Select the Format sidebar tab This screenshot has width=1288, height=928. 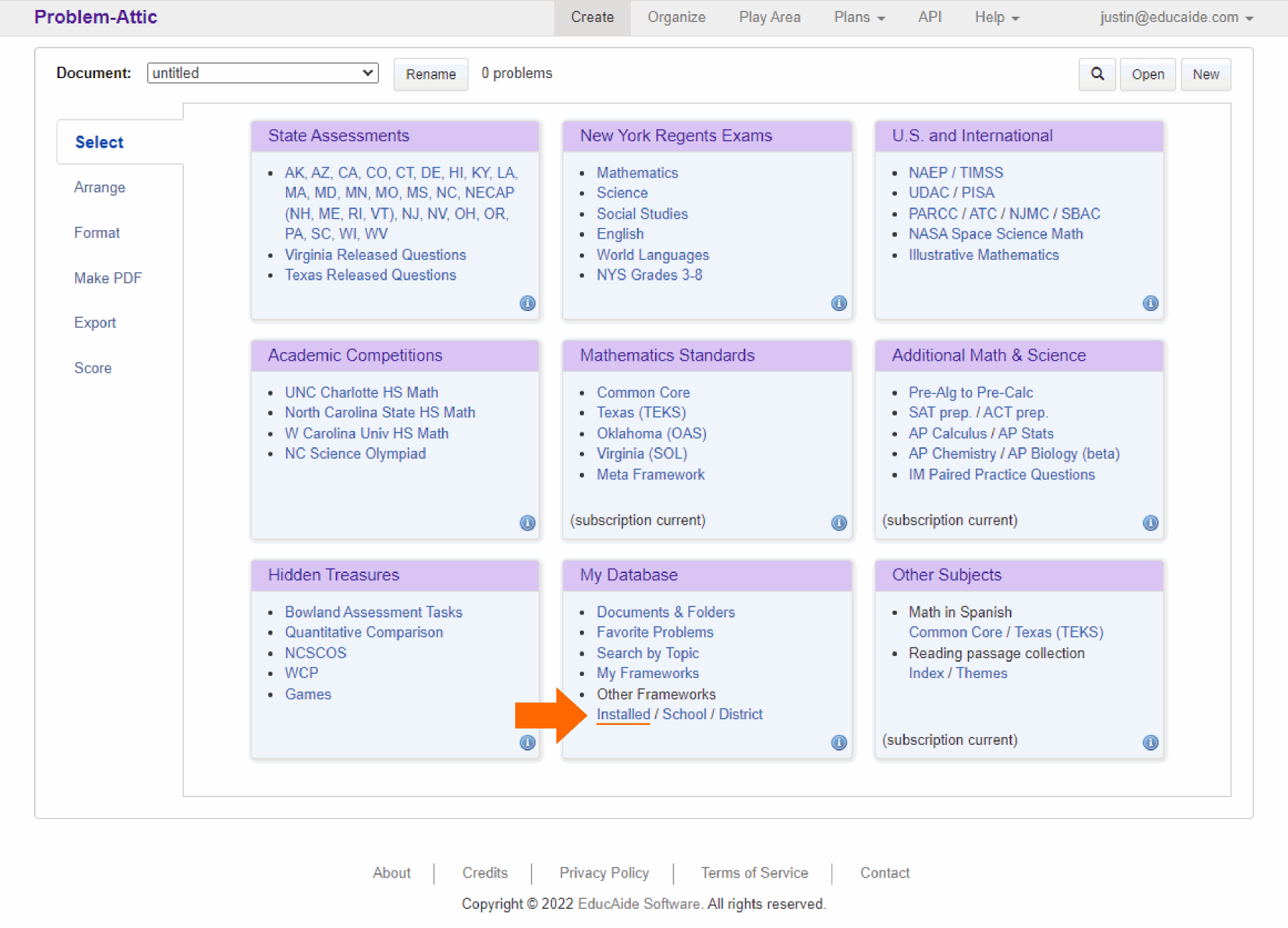(97, 233)
